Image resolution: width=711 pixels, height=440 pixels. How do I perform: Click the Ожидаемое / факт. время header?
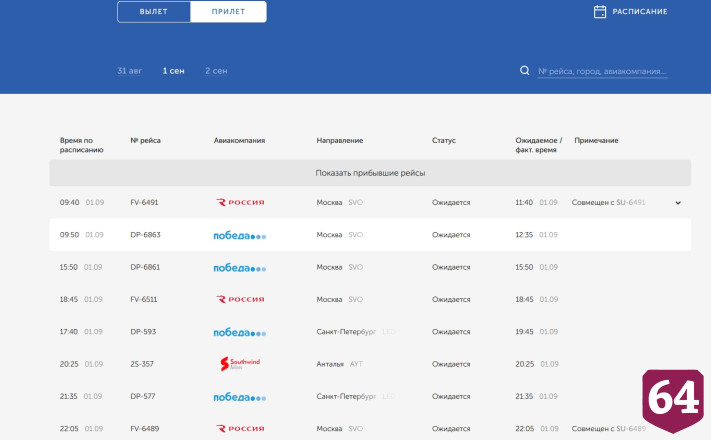coord(538,145)
